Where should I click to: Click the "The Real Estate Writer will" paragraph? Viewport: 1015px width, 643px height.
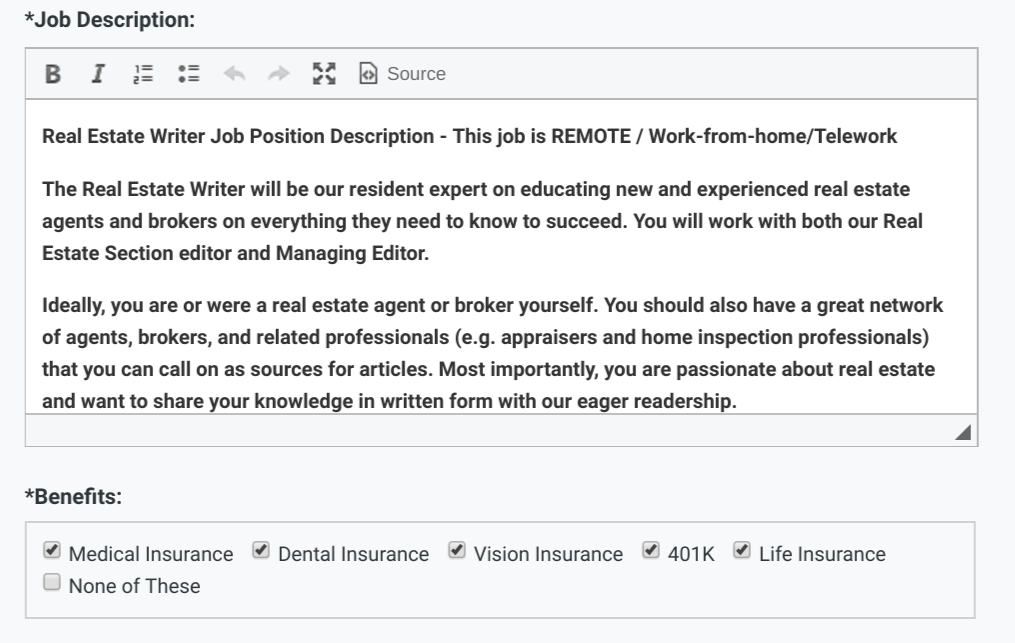click(482, 221)
